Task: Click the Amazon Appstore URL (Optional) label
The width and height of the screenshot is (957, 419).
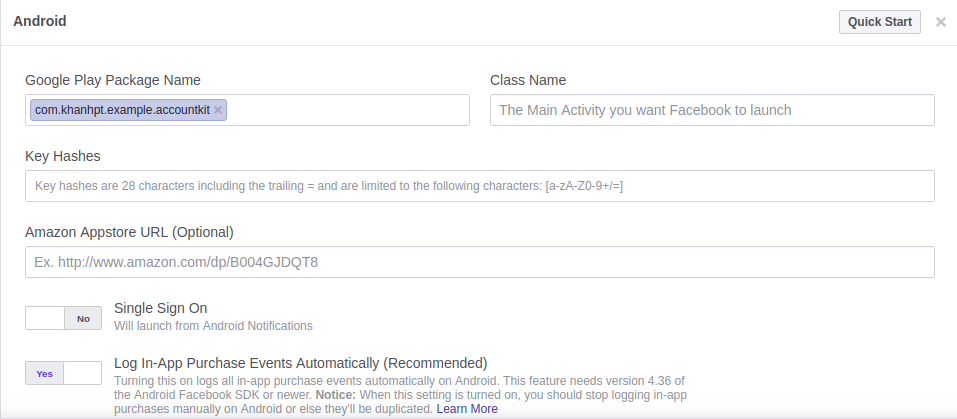Action: click(x=129, y=232)
